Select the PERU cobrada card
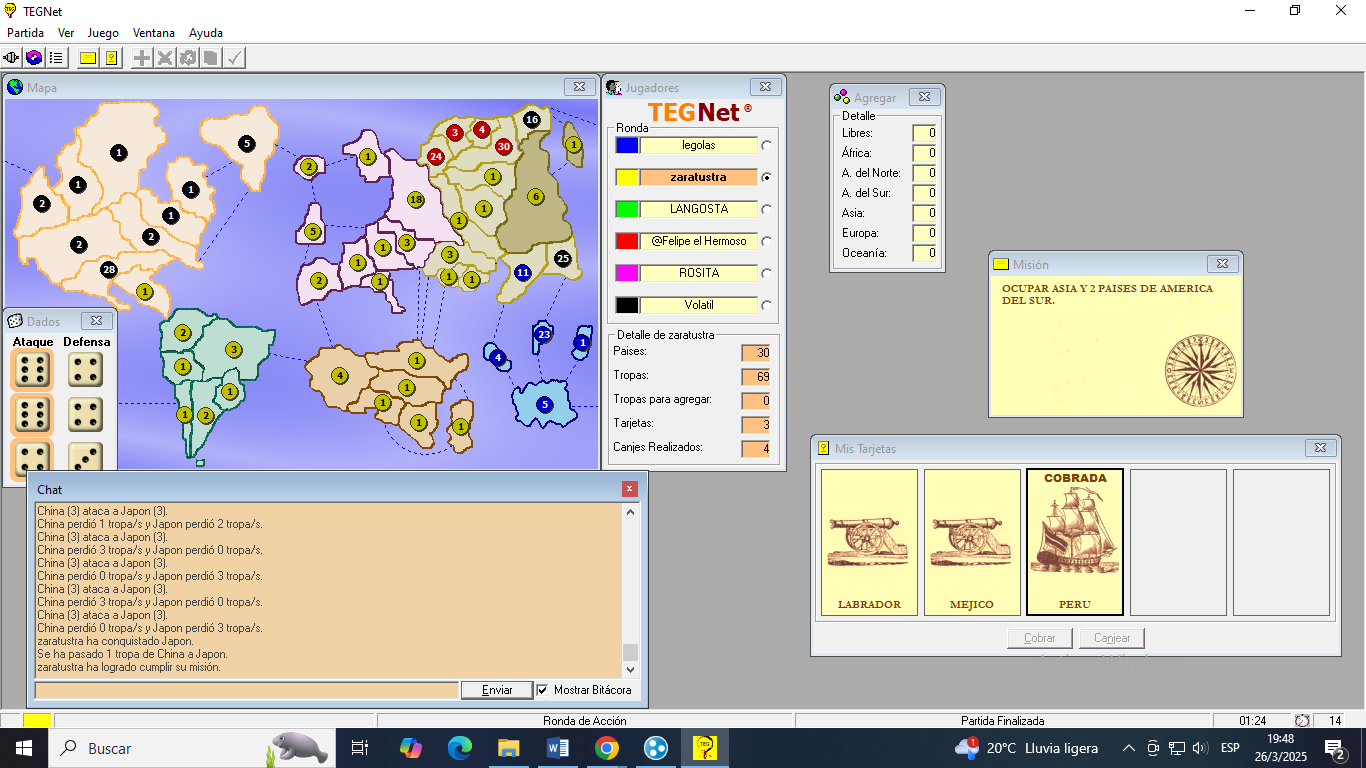1366x768 pixels. (x=1075, y=542)
